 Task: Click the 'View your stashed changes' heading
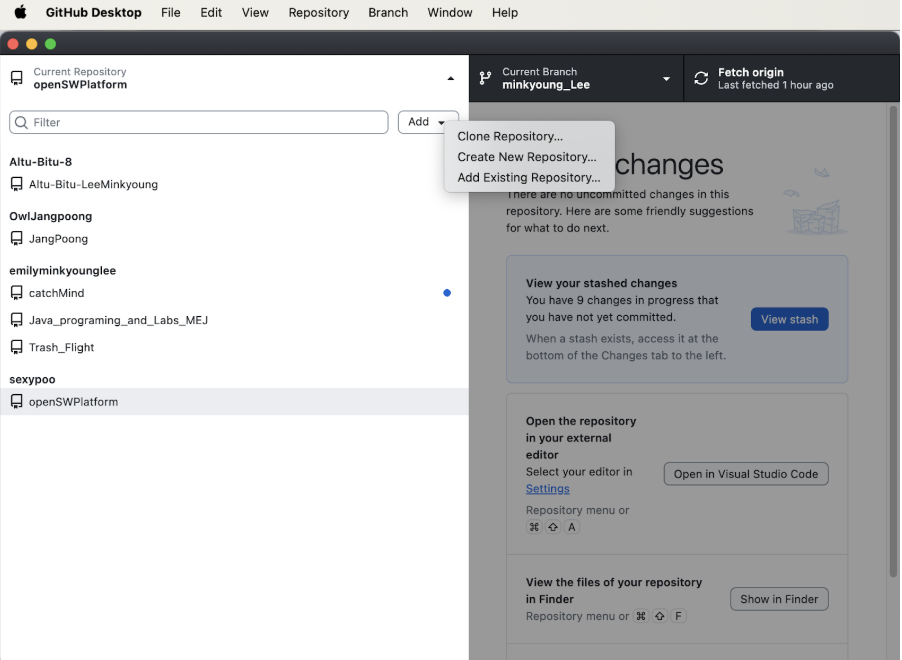601,283
